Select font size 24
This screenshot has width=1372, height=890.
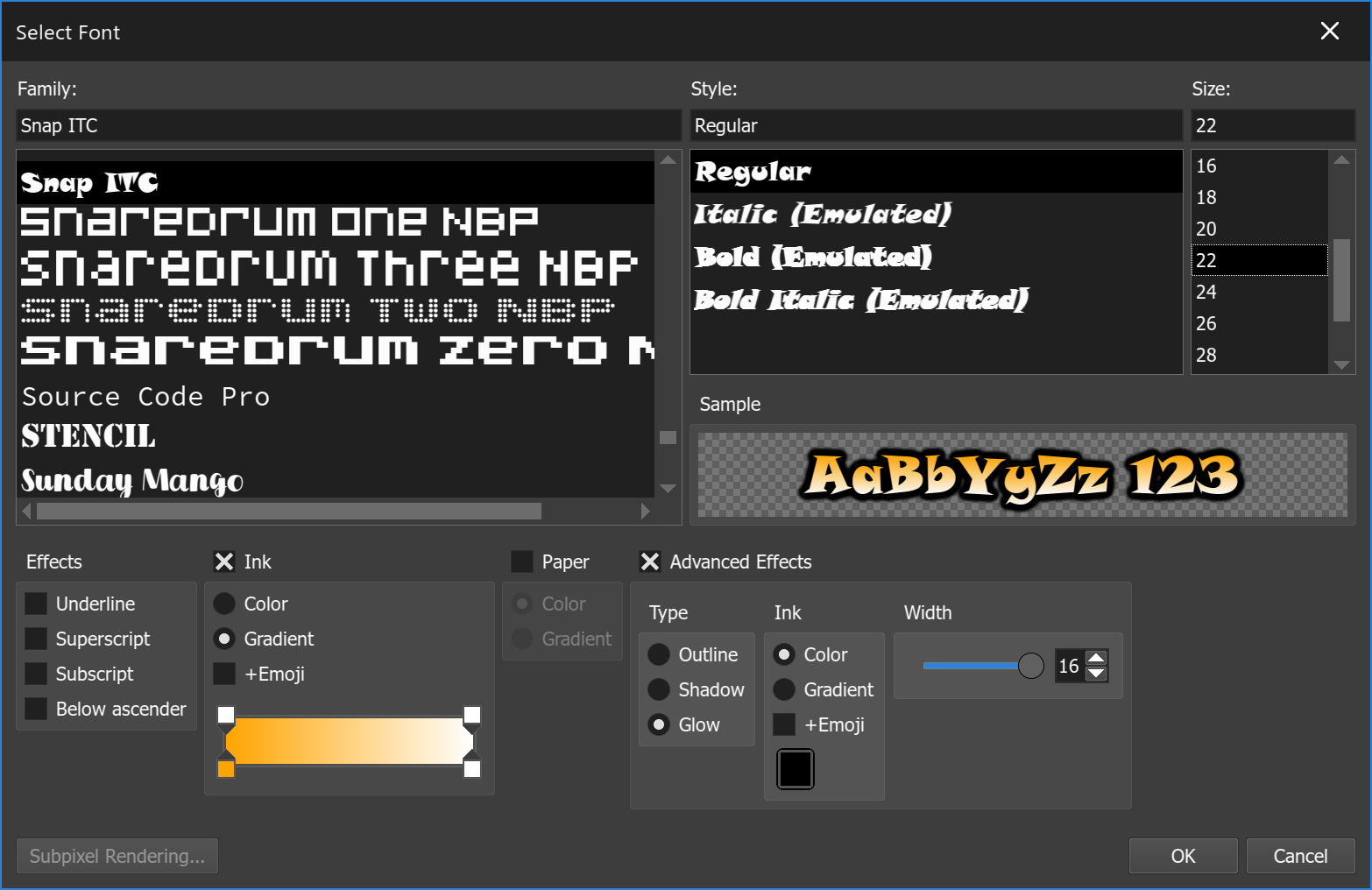click(1260, 292)
